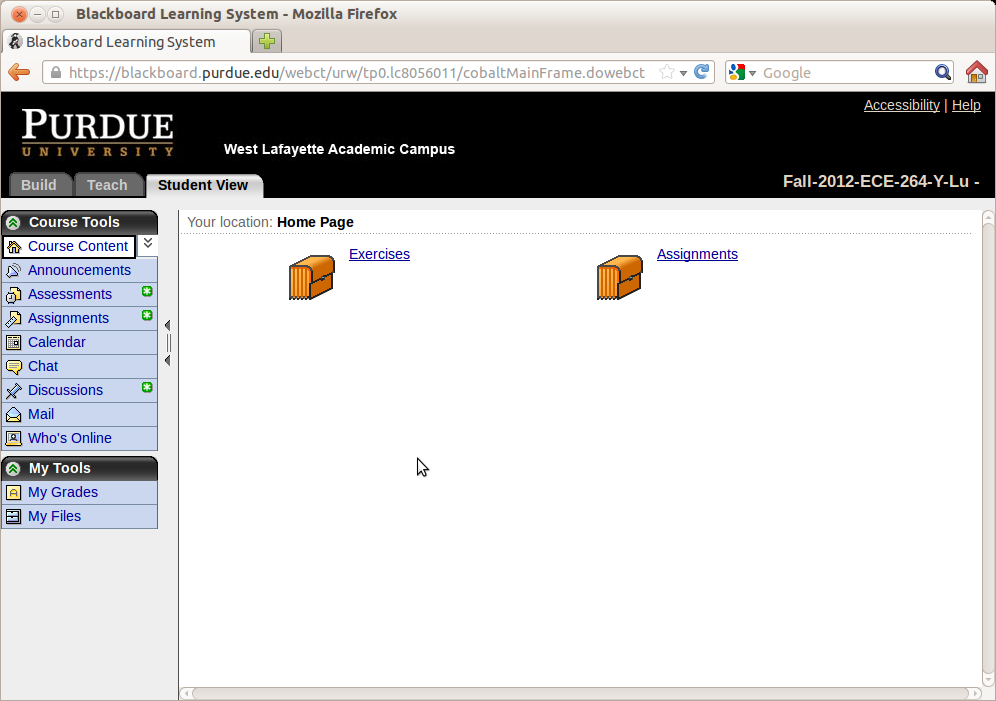Click the Announcements sidebar icon

[14, 271]
